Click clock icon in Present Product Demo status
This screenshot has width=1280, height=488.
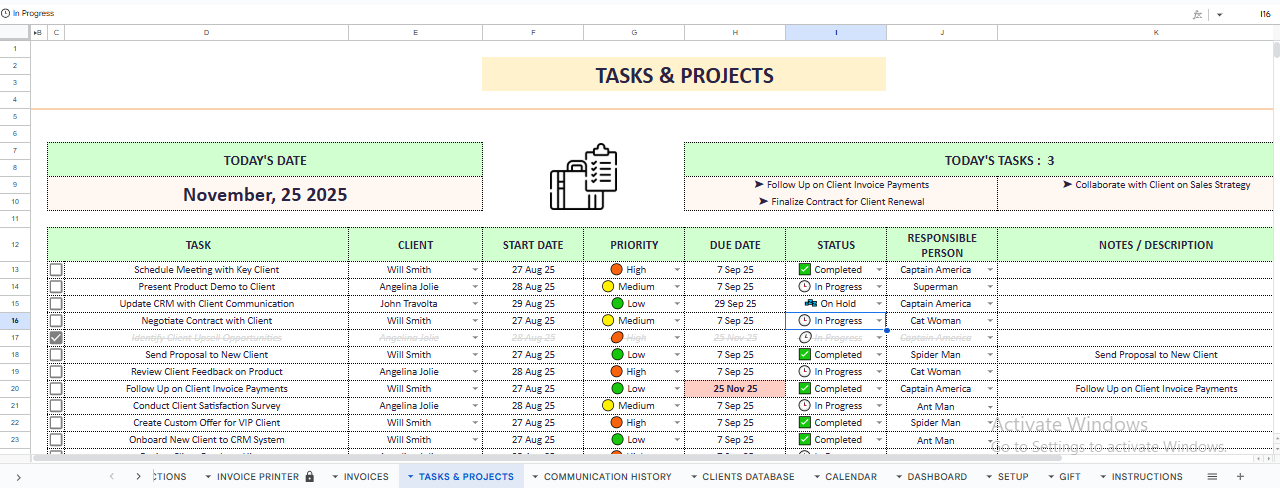(804, 287)
